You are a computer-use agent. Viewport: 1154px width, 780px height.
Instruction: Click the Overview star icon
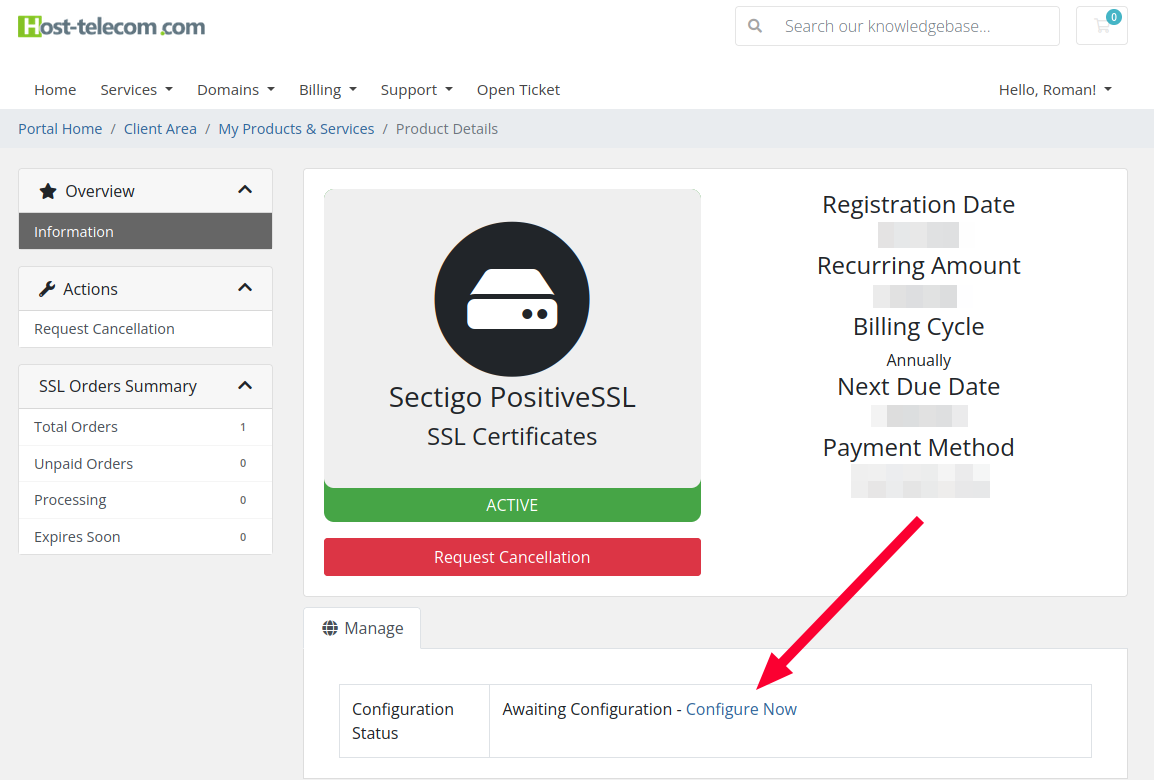tap(48, 191)
